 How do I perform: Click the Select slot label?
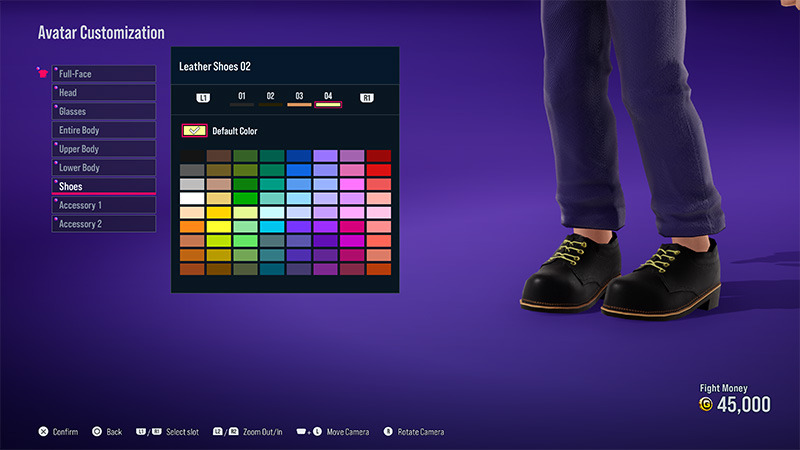point(182,432)
